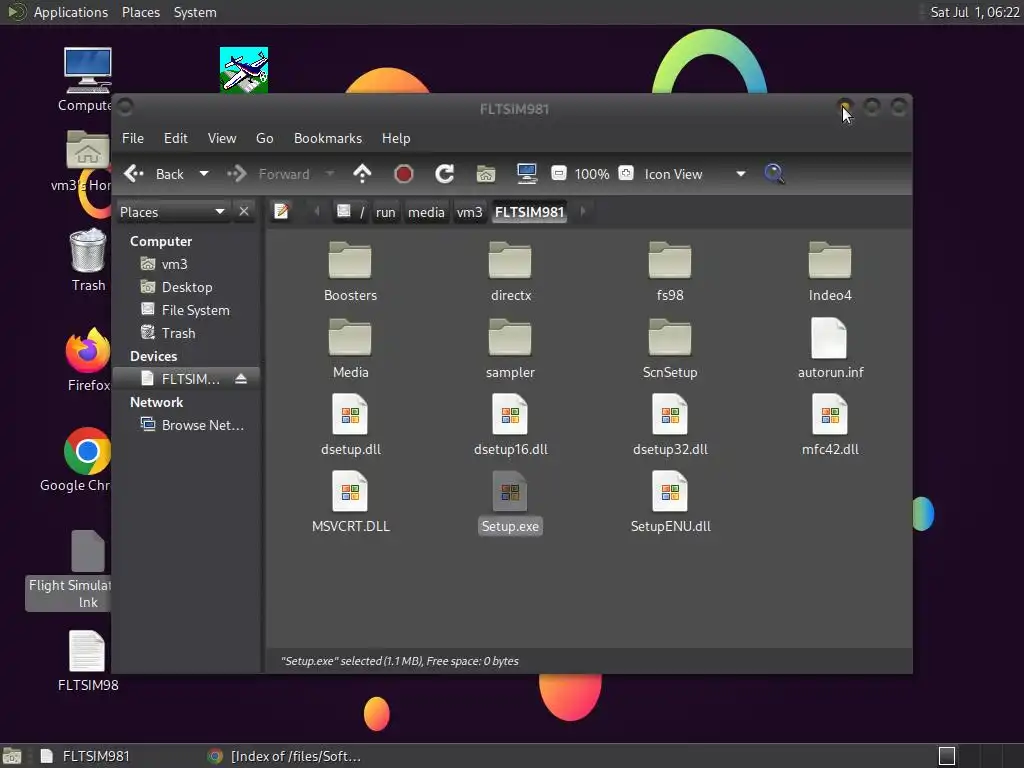Screen dimensions: 1024x768
Task: Jump to root in path bar
Action: tap(351, 212)
